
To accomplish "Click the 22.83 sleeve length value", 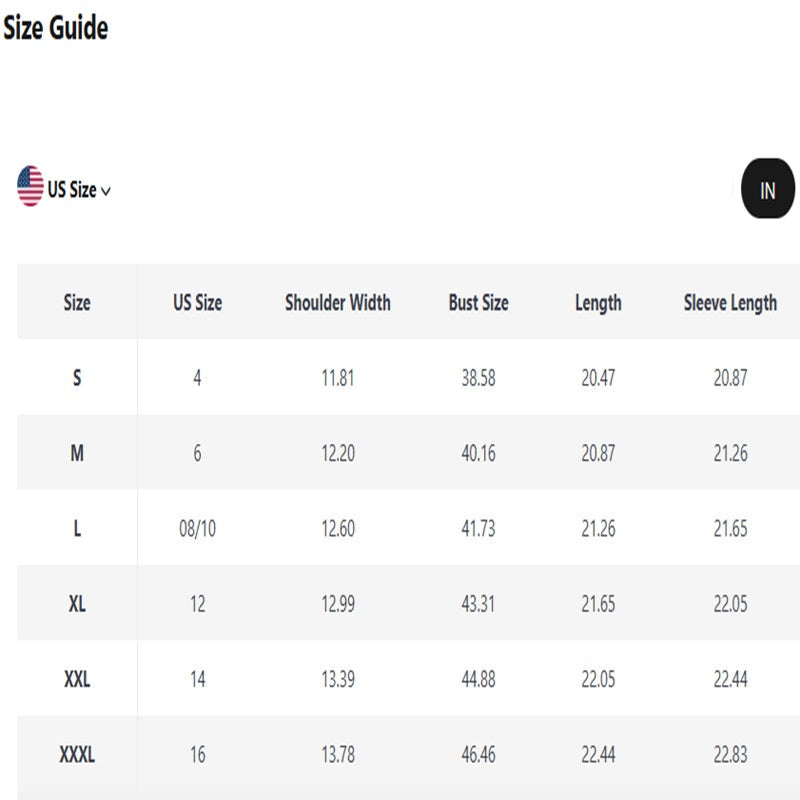I will coord(730,754).
